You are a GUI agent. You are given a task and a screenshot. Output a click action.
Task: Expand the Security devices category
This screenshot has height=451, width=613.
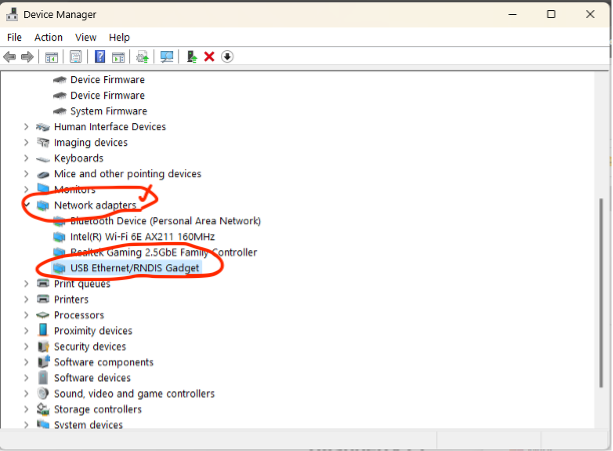[26, 347]
